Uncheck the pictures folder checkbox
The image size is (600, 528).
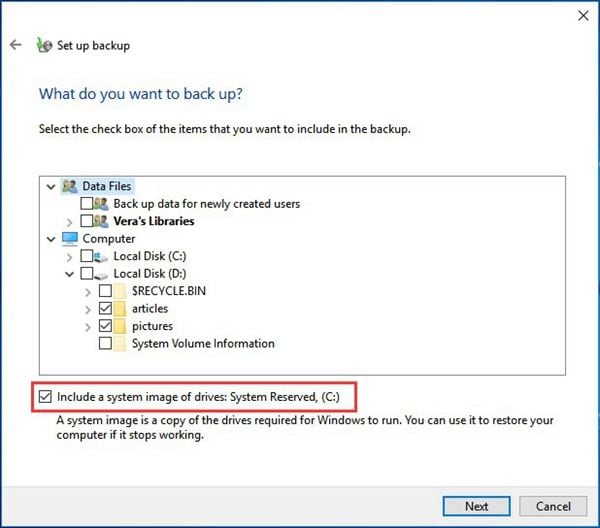[105, 326]
